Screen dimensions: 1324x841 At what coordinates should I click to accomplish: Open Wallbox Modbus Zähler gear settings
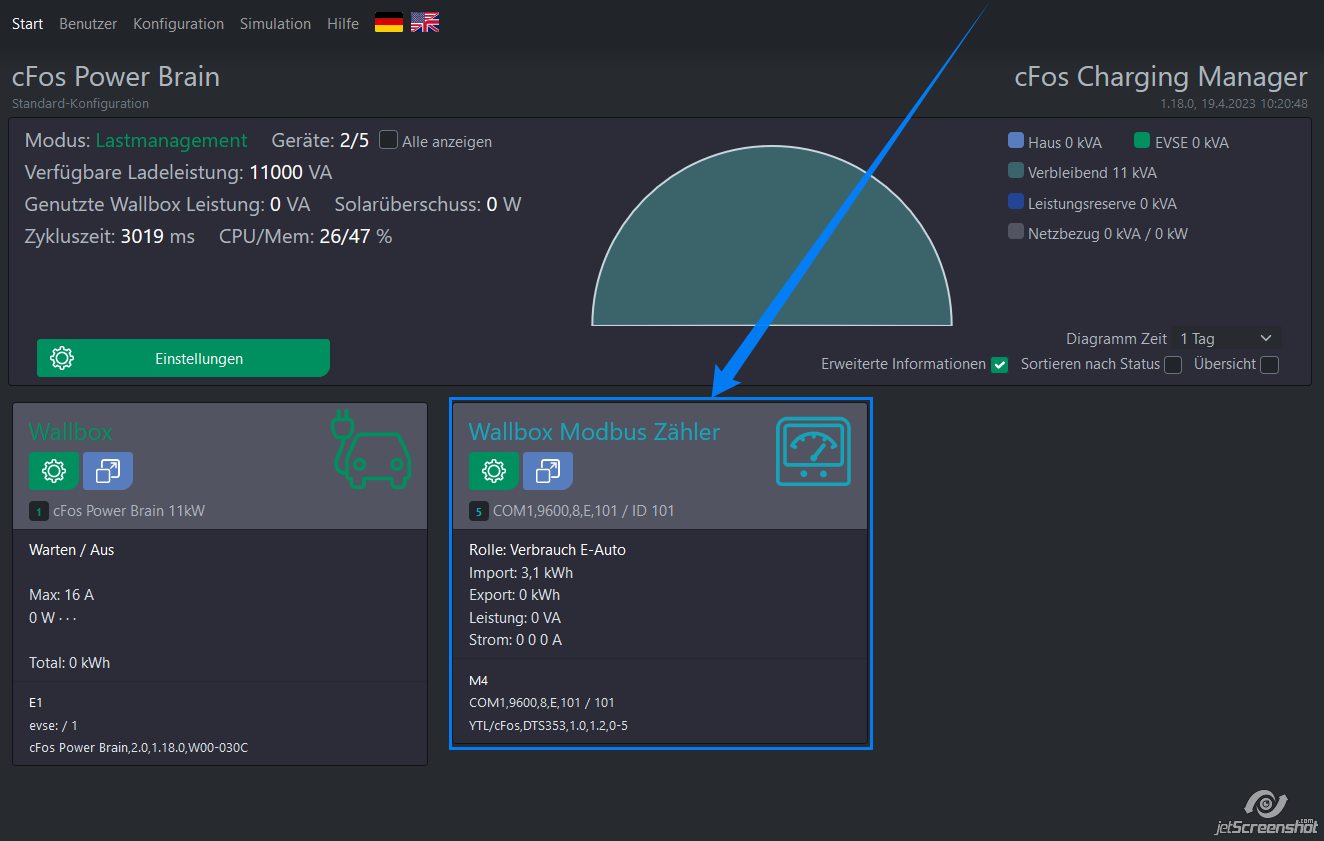494,470
